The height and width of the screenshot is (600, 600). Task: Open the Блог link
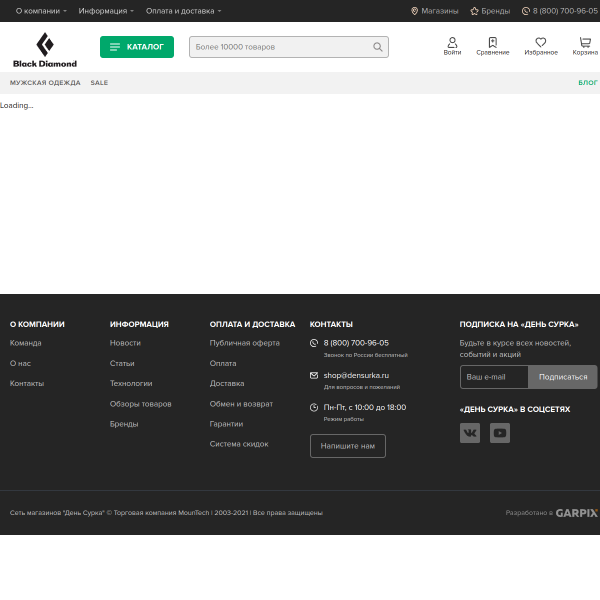click(588, 83)
